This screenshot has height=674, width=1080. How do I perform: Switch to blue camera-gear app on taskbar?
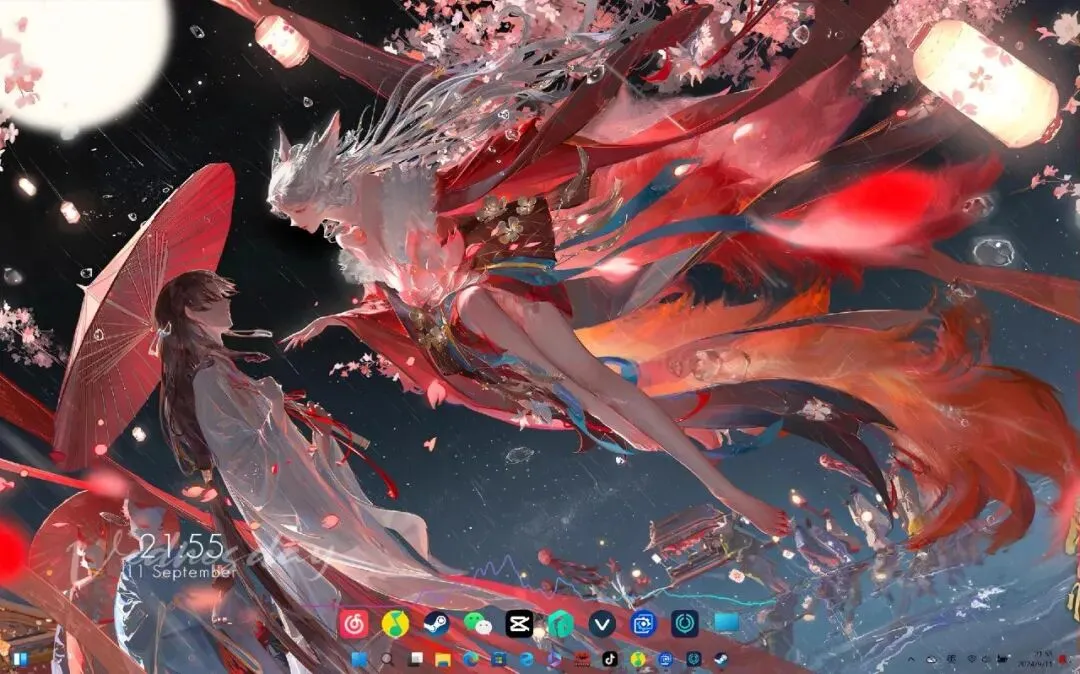pos(665,659)
